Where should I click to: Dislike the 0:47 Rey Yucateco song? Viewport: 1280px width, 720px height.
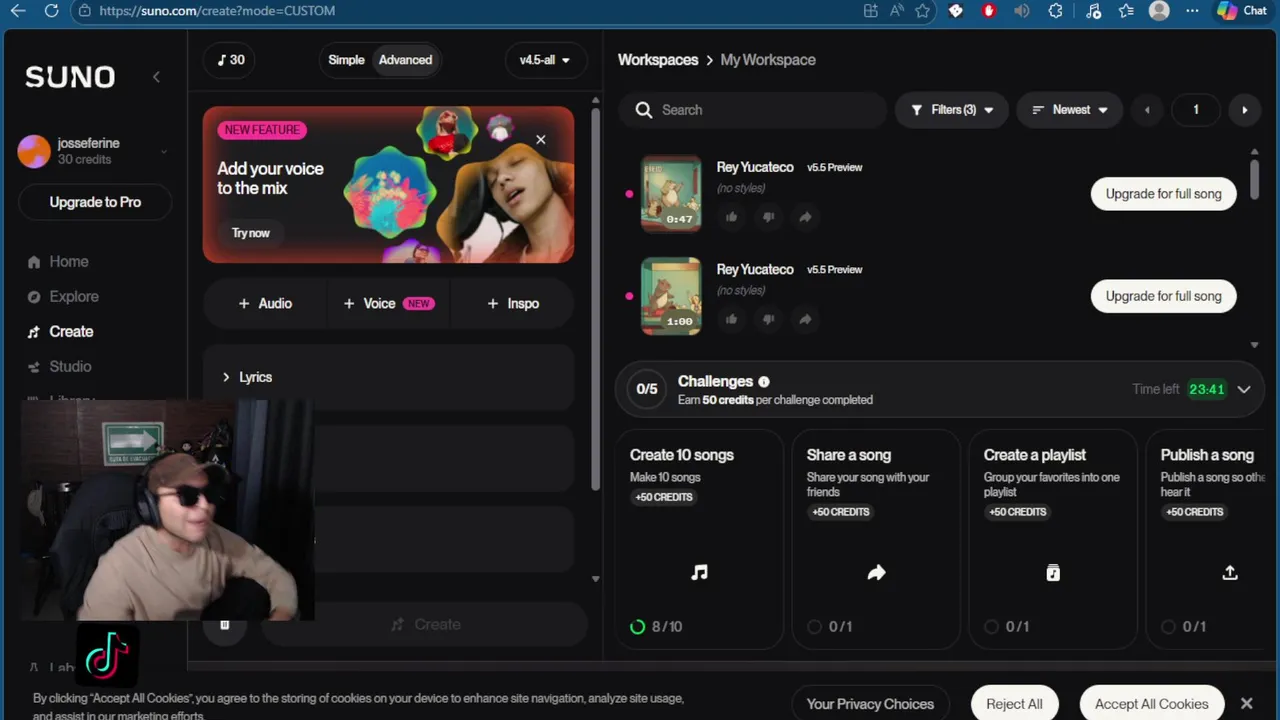click(x=768, y=217)
